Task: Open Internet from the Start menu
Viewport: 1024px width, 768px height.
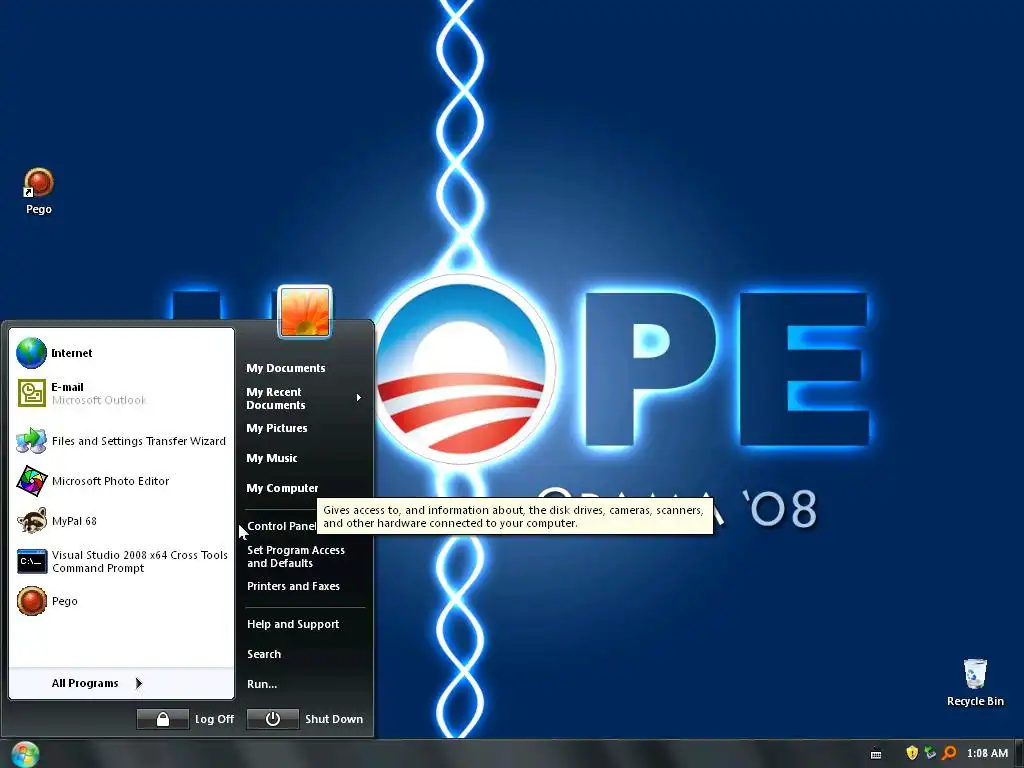Action: click(x=121, y=353)
